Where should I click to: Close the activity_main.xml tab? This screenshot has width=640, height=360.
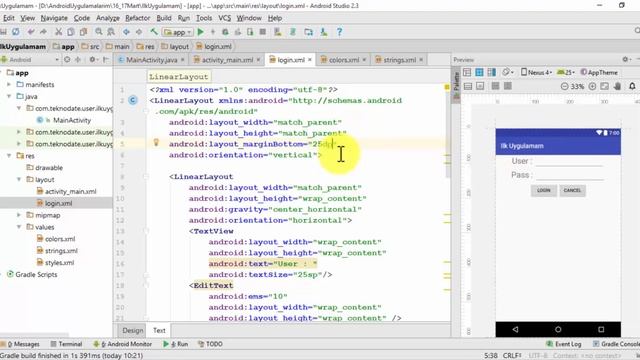coord(258,60)
